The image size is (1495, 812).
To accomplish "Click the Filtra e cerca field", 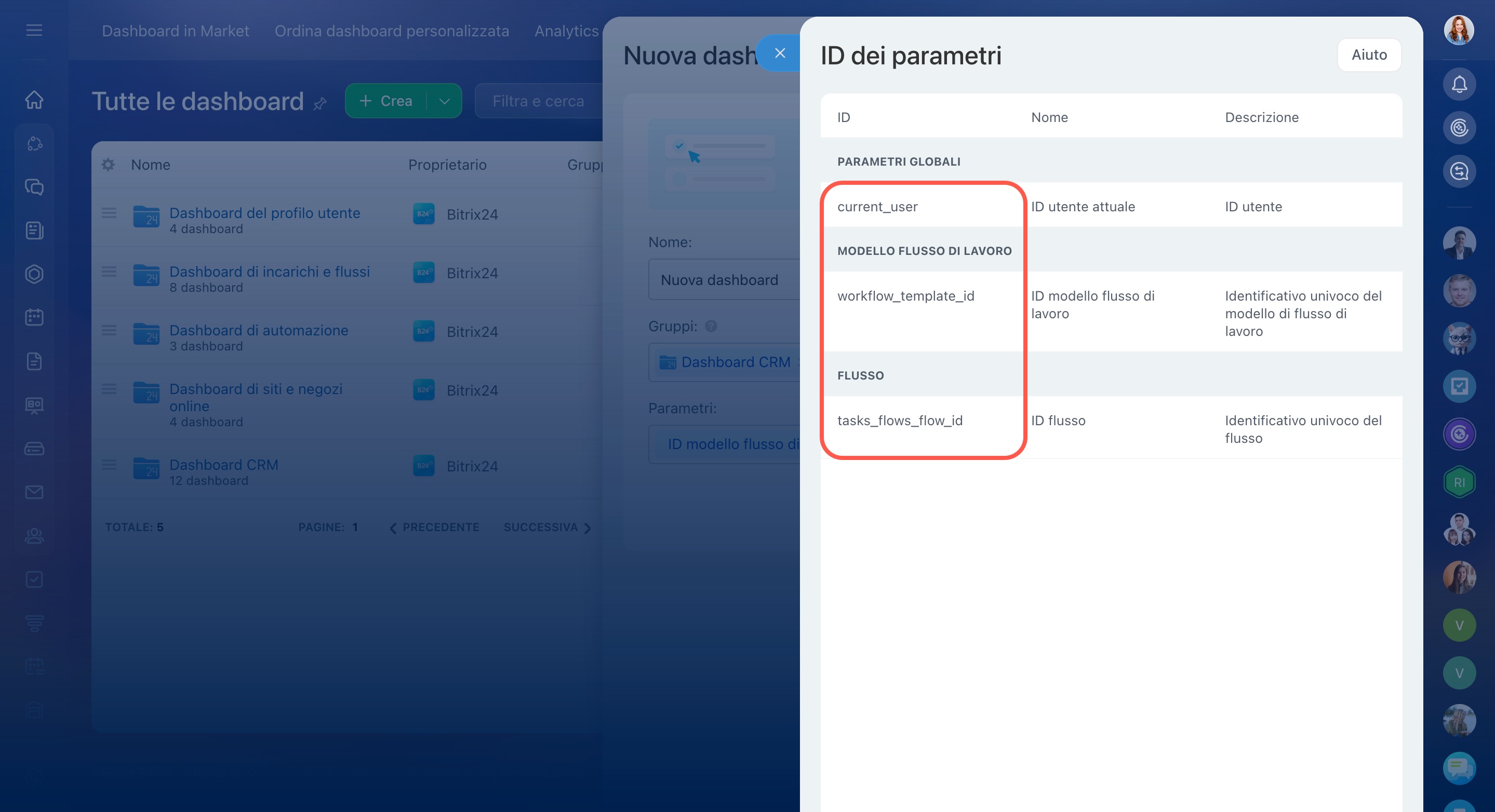I will (x=538, y=101).
